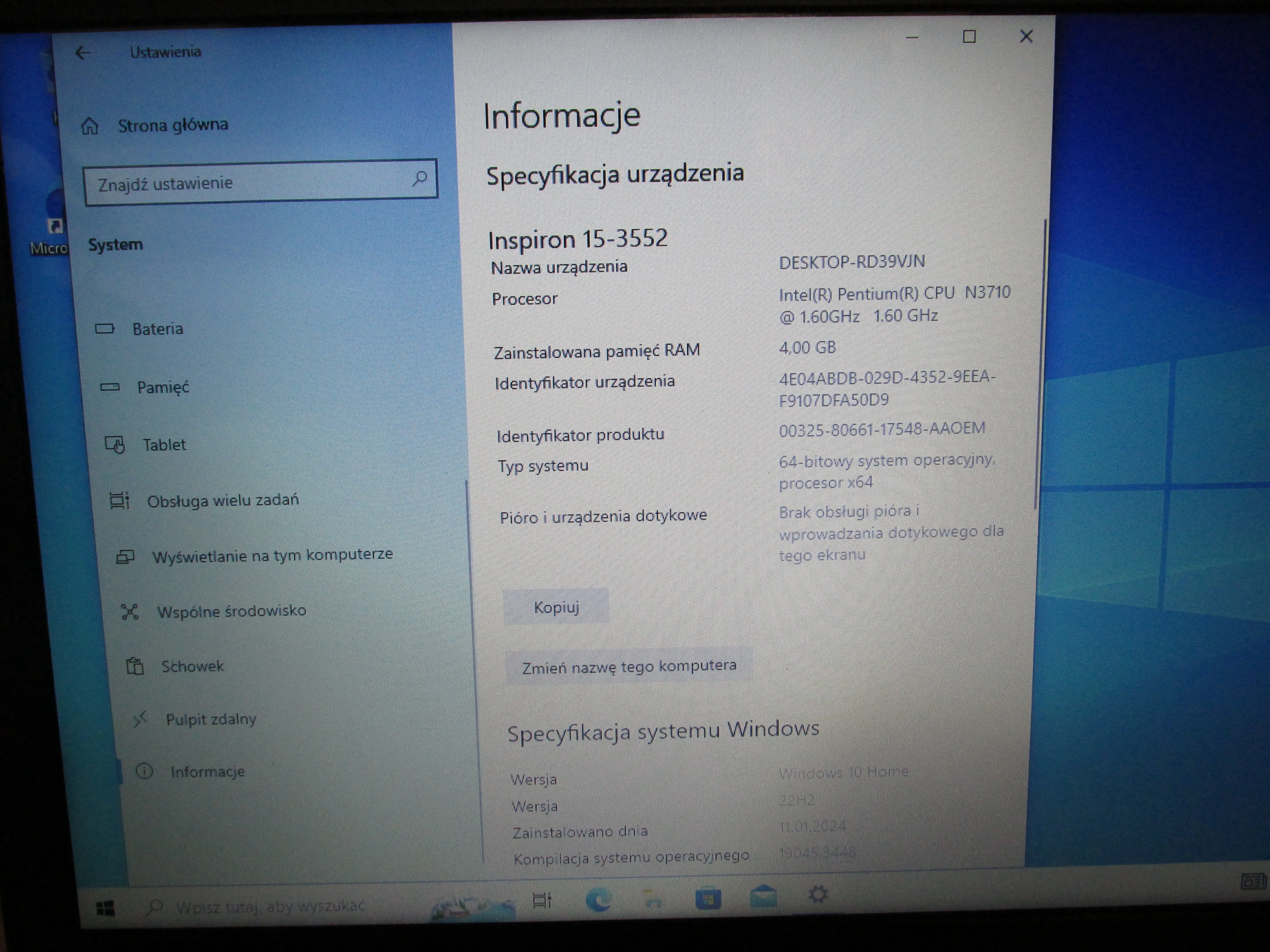Image resolution: width=1270 pixels, height=952 pixels.
Task: Click taskbar search box Wpisz tutaj
Action: coord(270,907)
